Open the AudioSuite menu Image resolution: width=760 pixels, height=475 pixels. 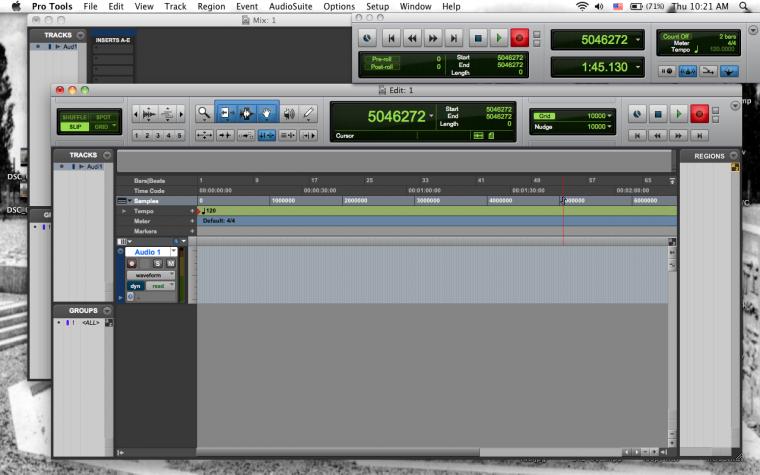[x=290, y=6]
